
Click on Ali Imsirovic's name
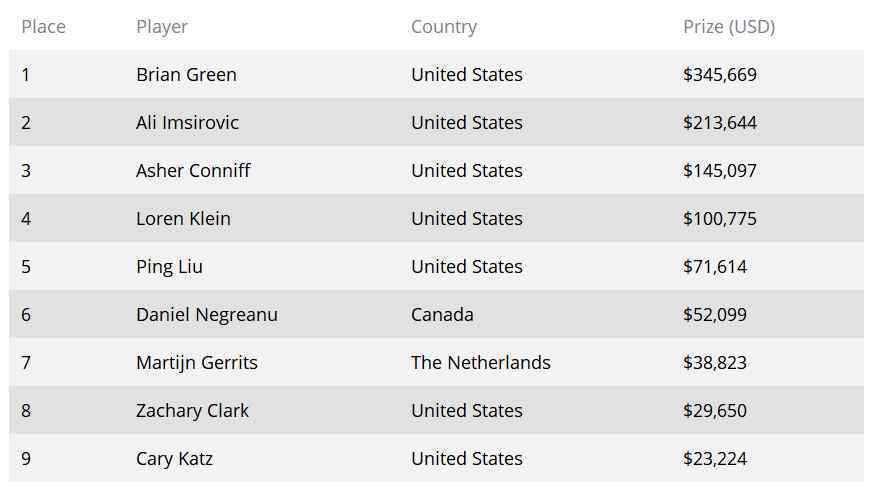point(187,123)
